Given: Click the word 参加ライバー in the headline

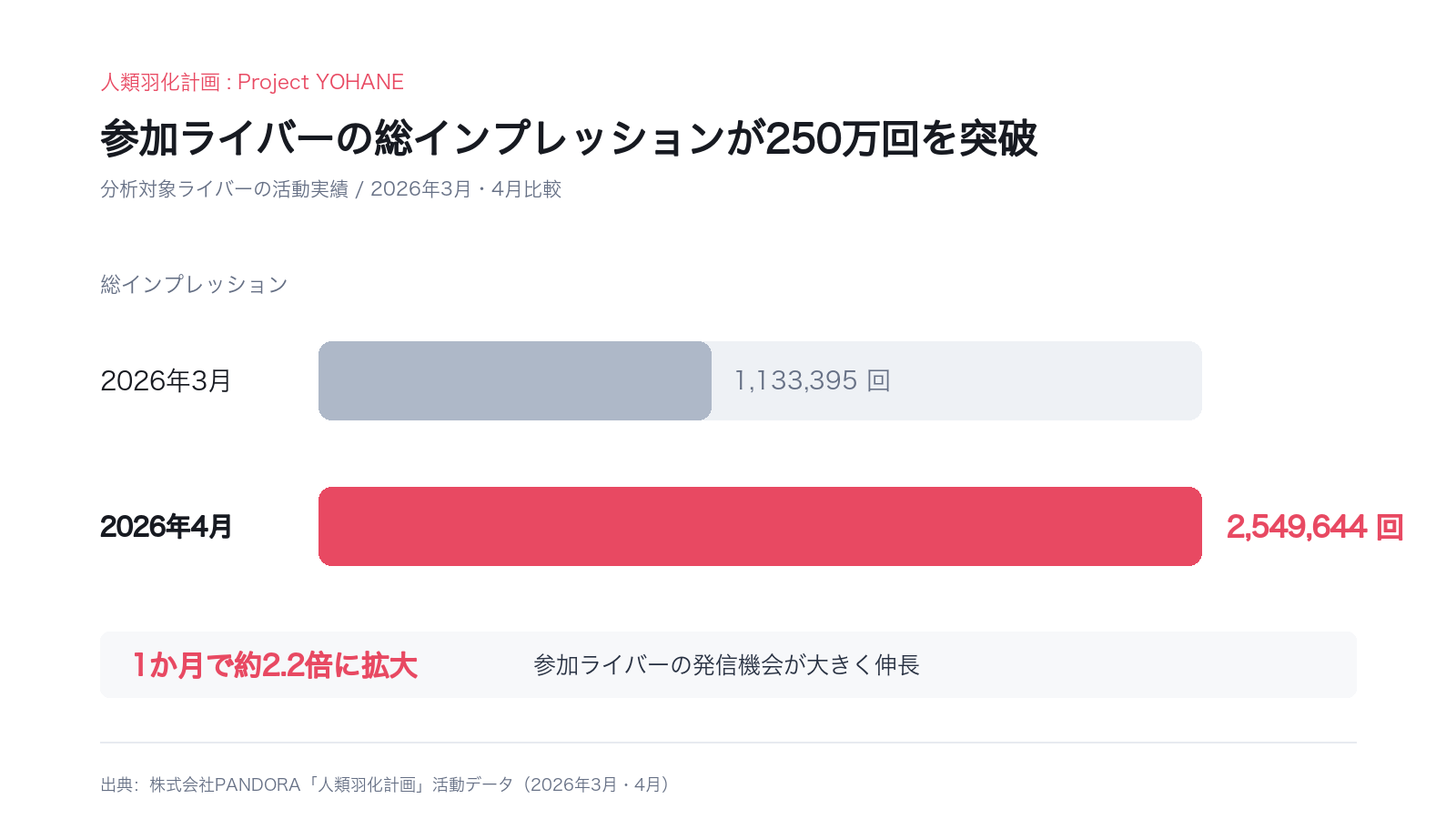Looking at the screenshot, I should point(218,138).
